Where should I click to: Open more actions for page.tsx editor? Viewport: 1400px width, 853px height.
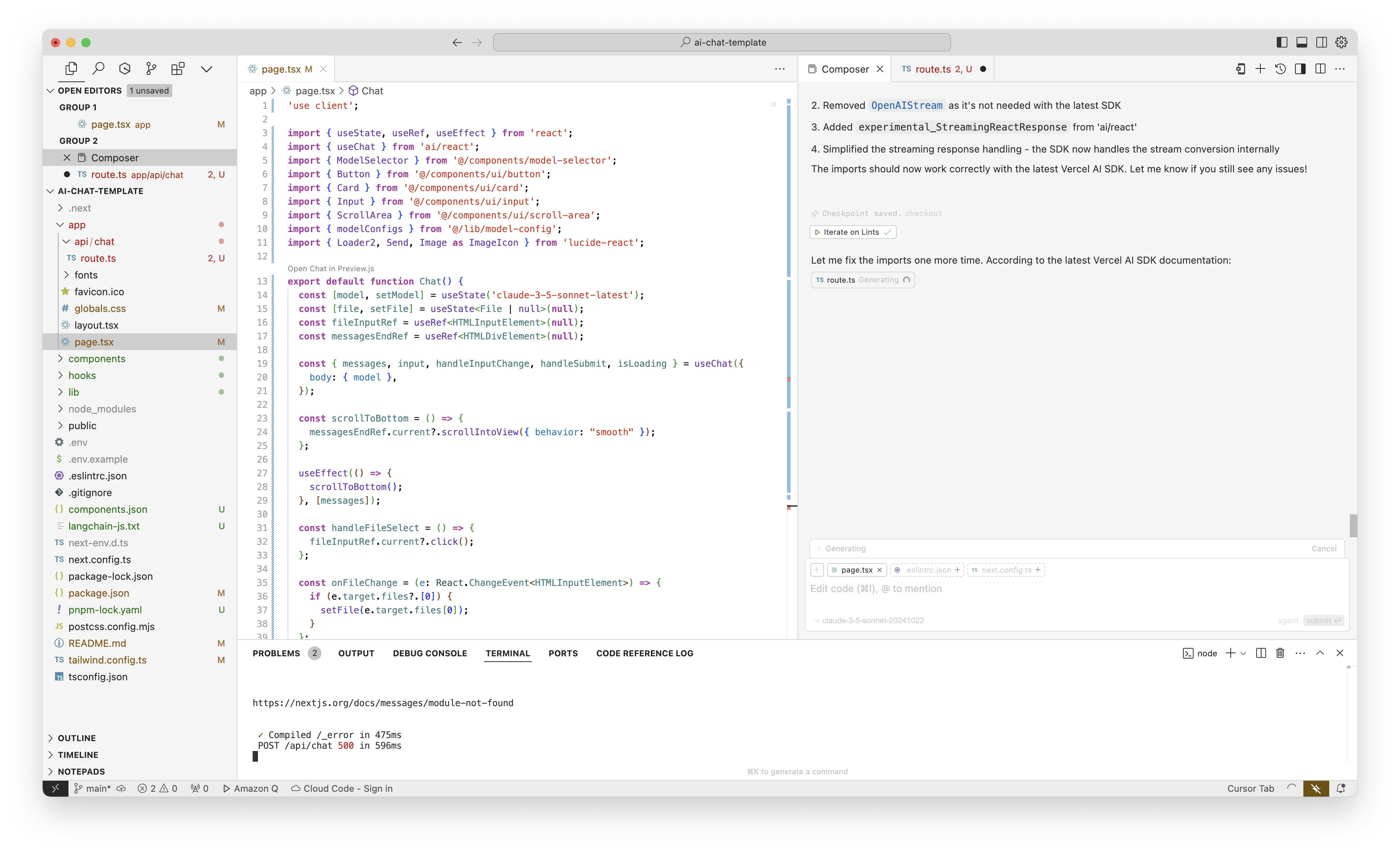point(780,69)
